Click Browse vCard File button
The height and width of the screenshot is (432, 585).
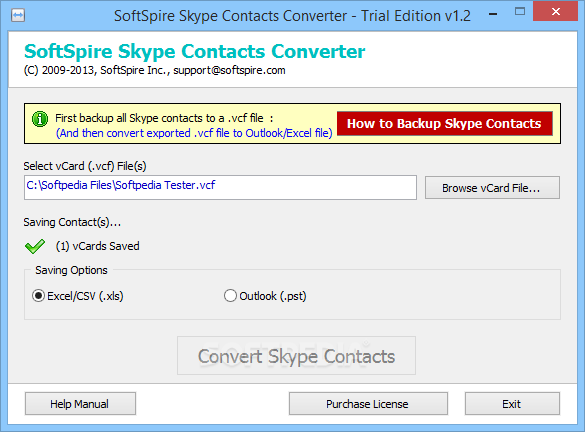492,188
